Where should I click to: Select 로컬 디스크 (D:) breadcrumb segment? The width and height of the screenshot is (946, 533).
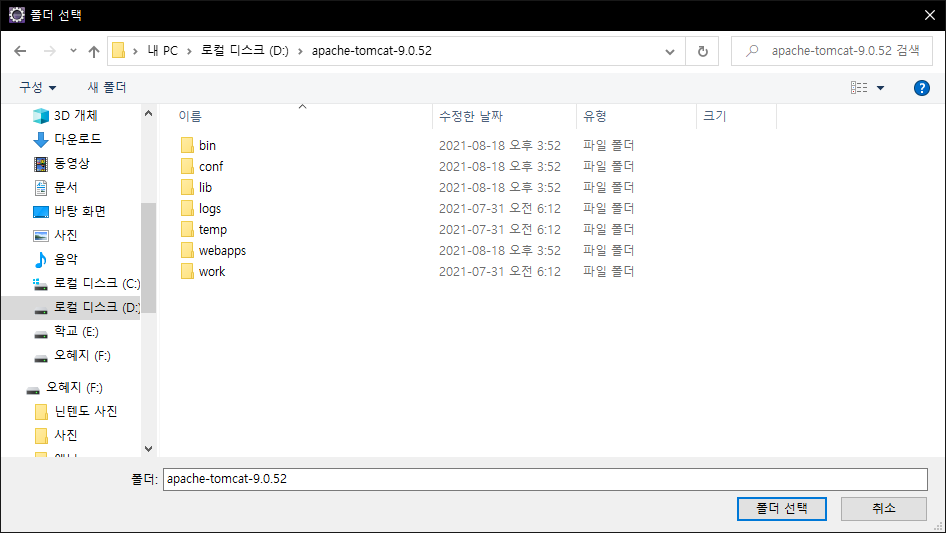tap(244, 51)
